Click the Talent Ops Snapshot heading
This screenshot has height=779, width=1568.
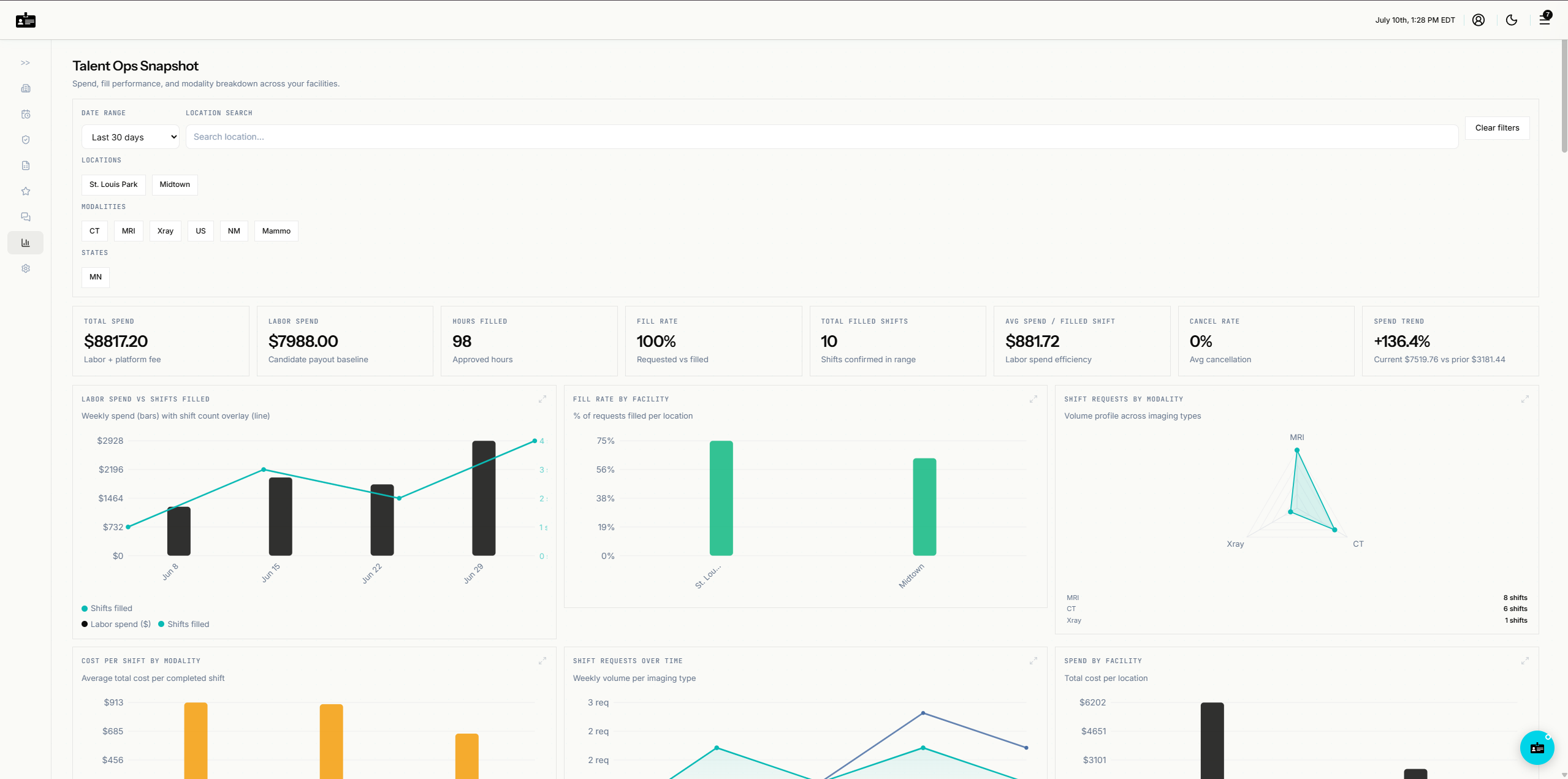pos(135,66)
